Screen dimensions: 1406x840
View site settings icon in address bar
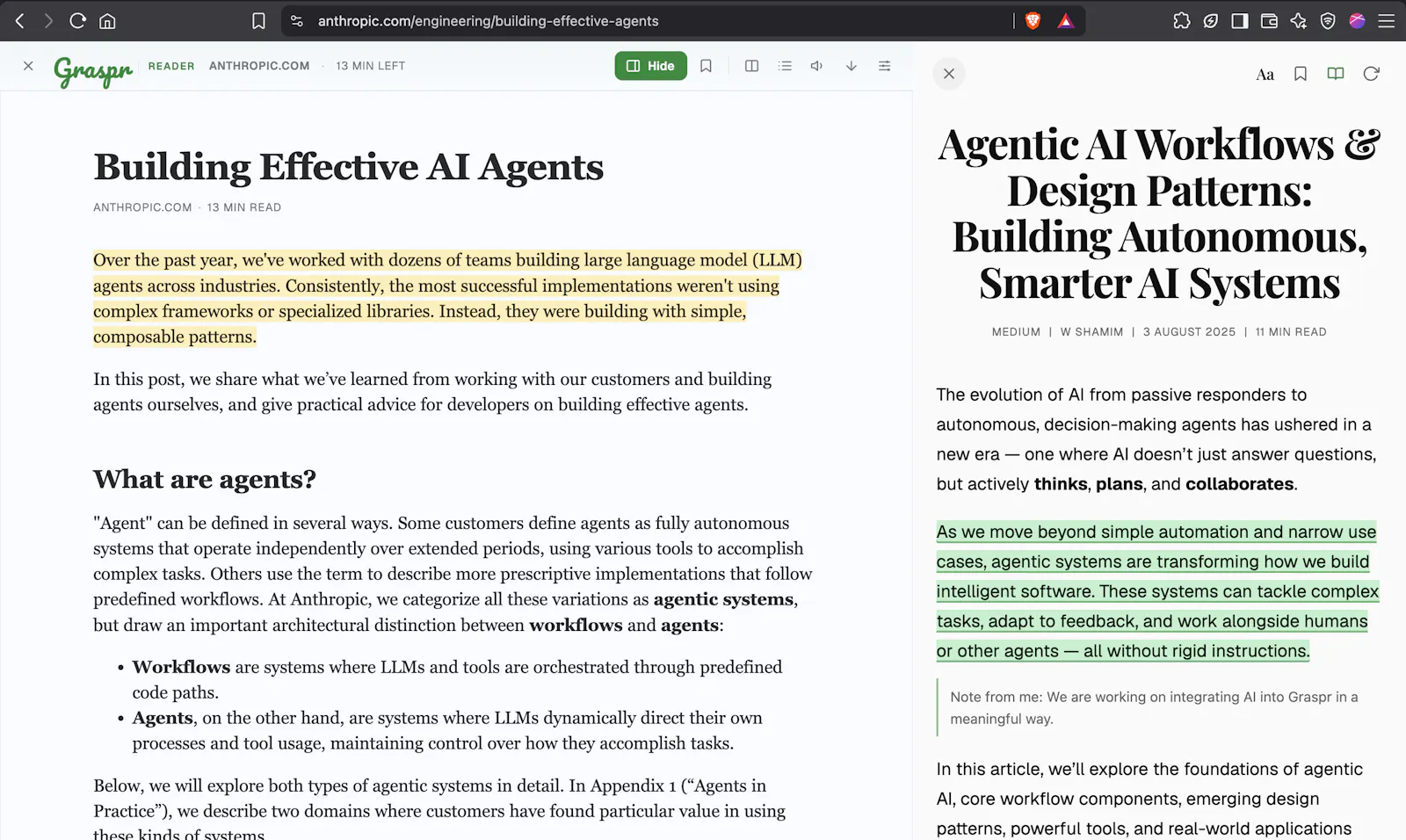(x=297, y=21)
